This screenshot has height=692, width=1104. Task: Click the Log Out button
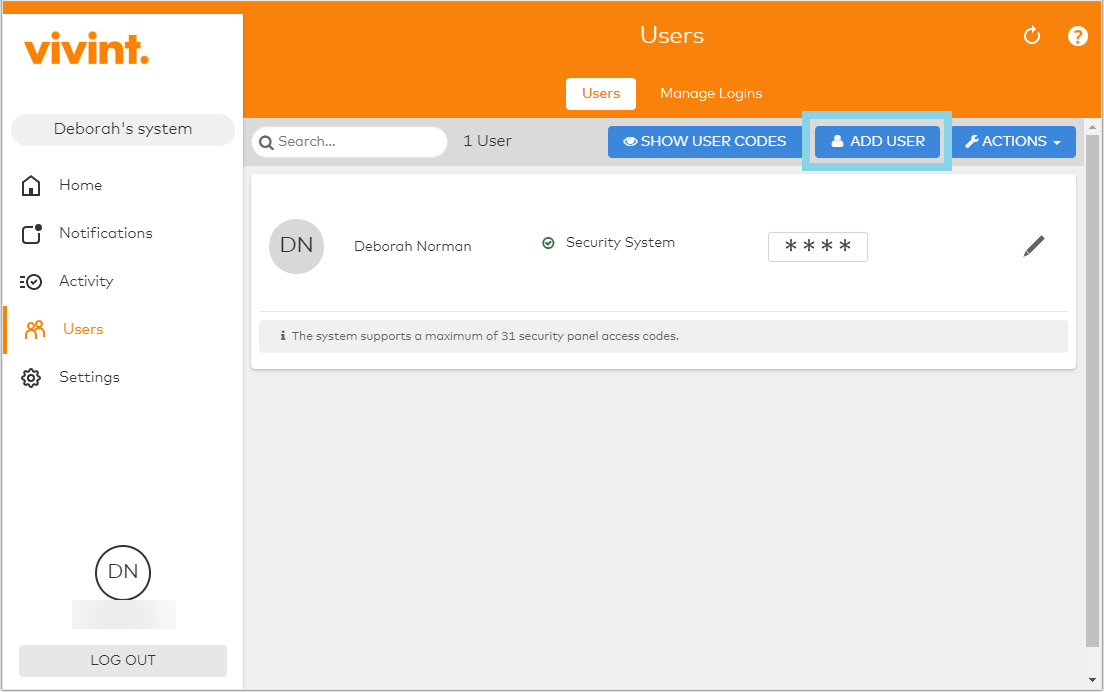coord(123,660)
